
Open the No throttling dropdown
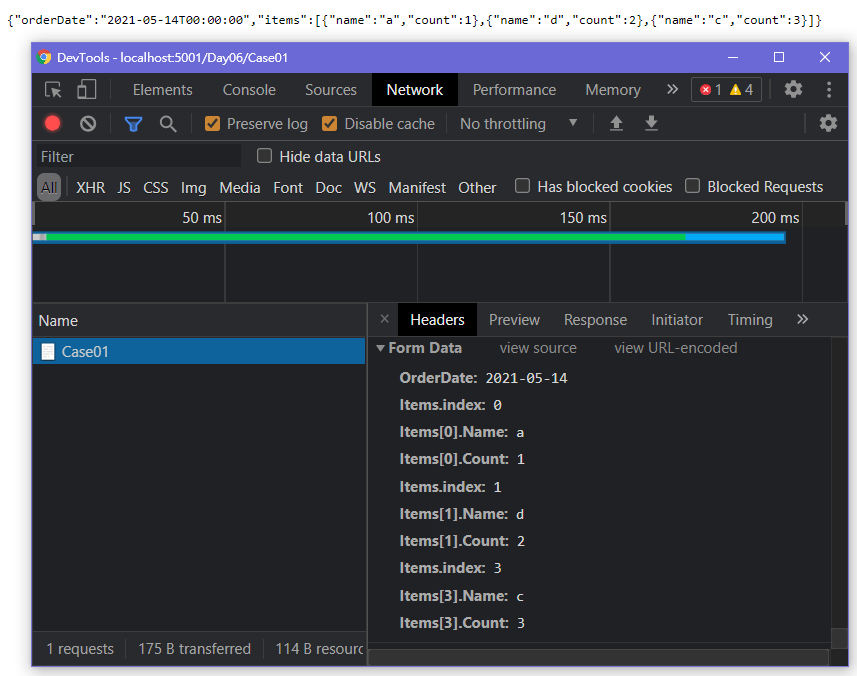tap(518, 124)
